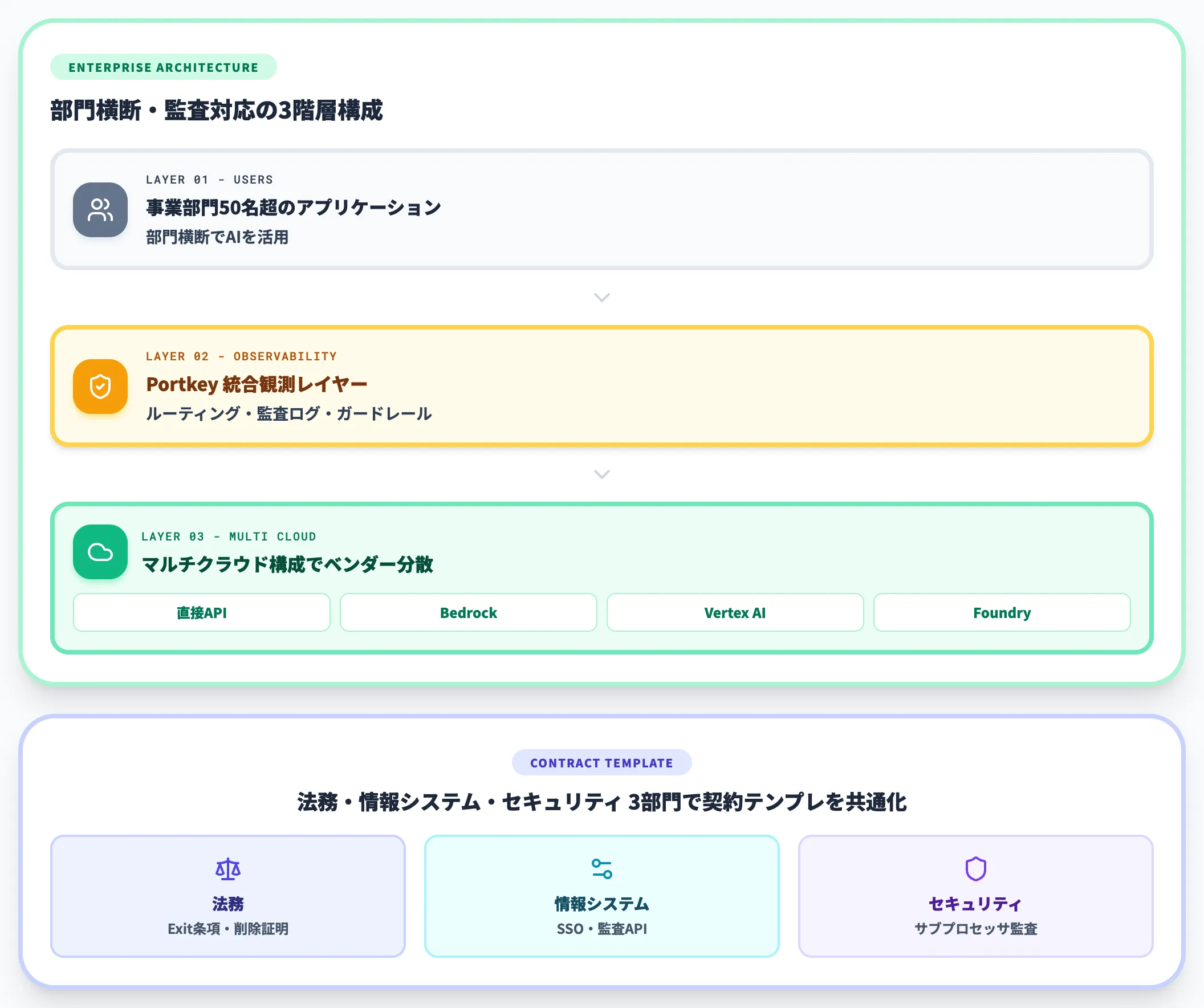Viewport: 1204px width, 1008px height.
Task: Select the Foundry provider chip
Action: coord(1002,612)
